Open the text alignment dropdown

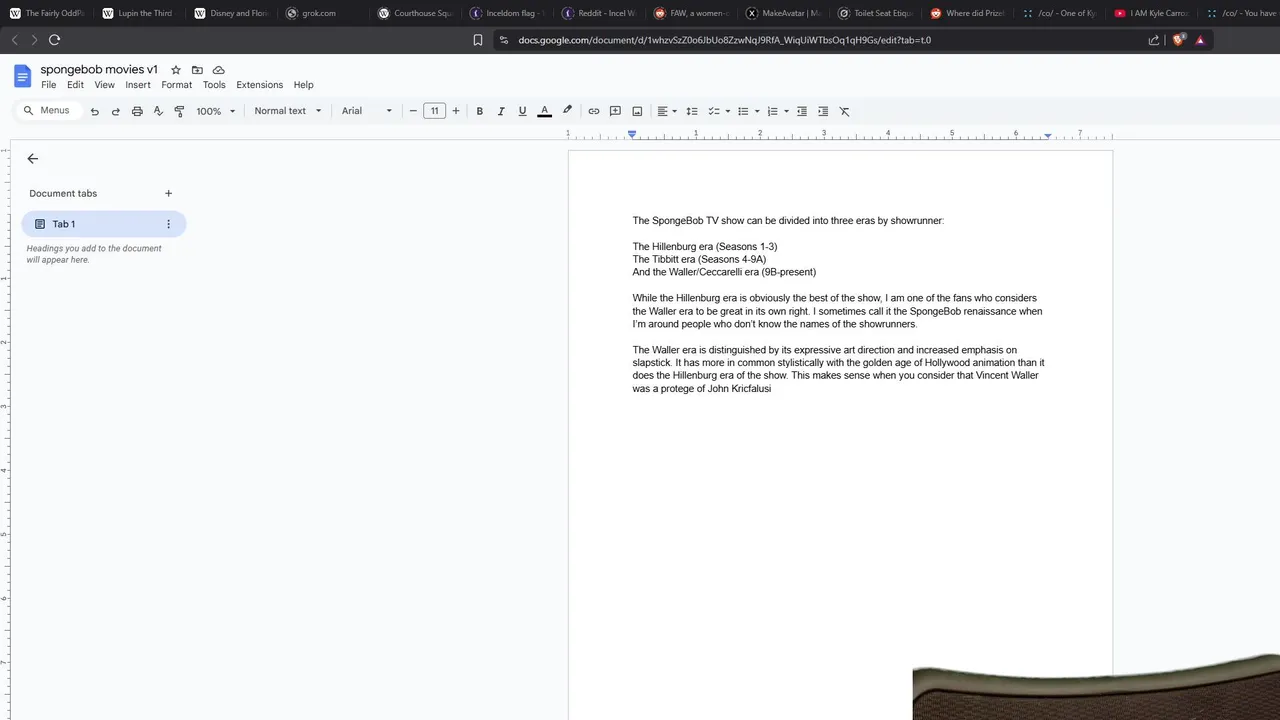point(667,111)
